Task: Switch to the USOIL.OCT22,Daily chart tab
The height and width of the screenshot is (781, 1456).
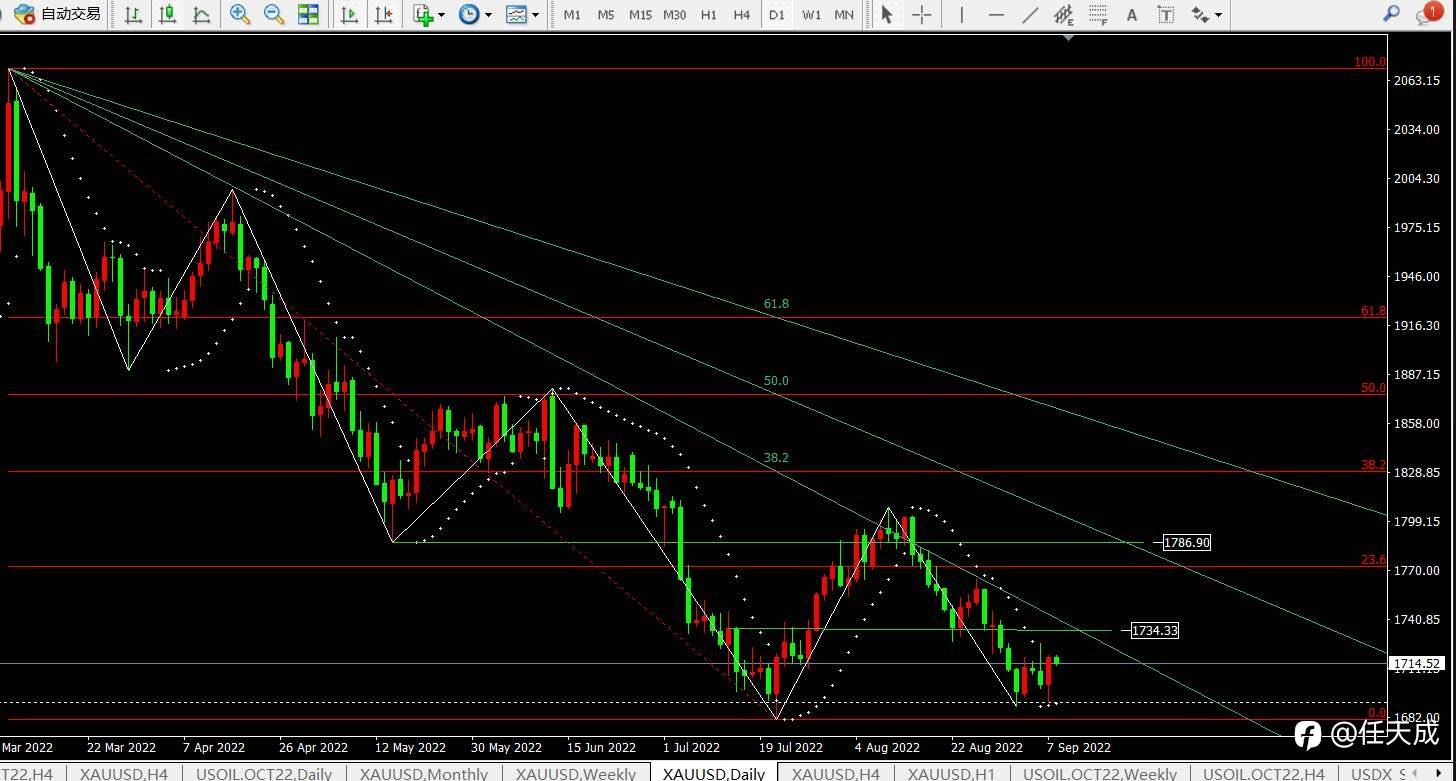Action: [264, 773]
